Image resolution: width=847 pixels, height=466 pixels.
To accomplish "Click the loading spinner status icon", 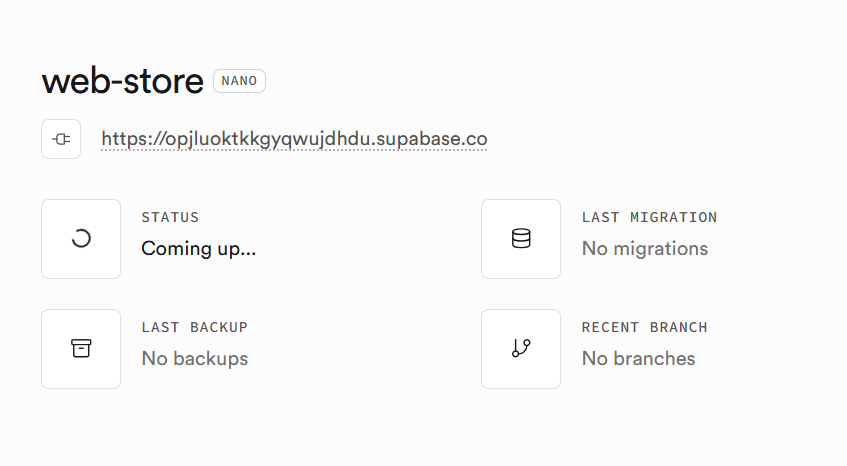I will pyautogui.click(x=81, y=238).
